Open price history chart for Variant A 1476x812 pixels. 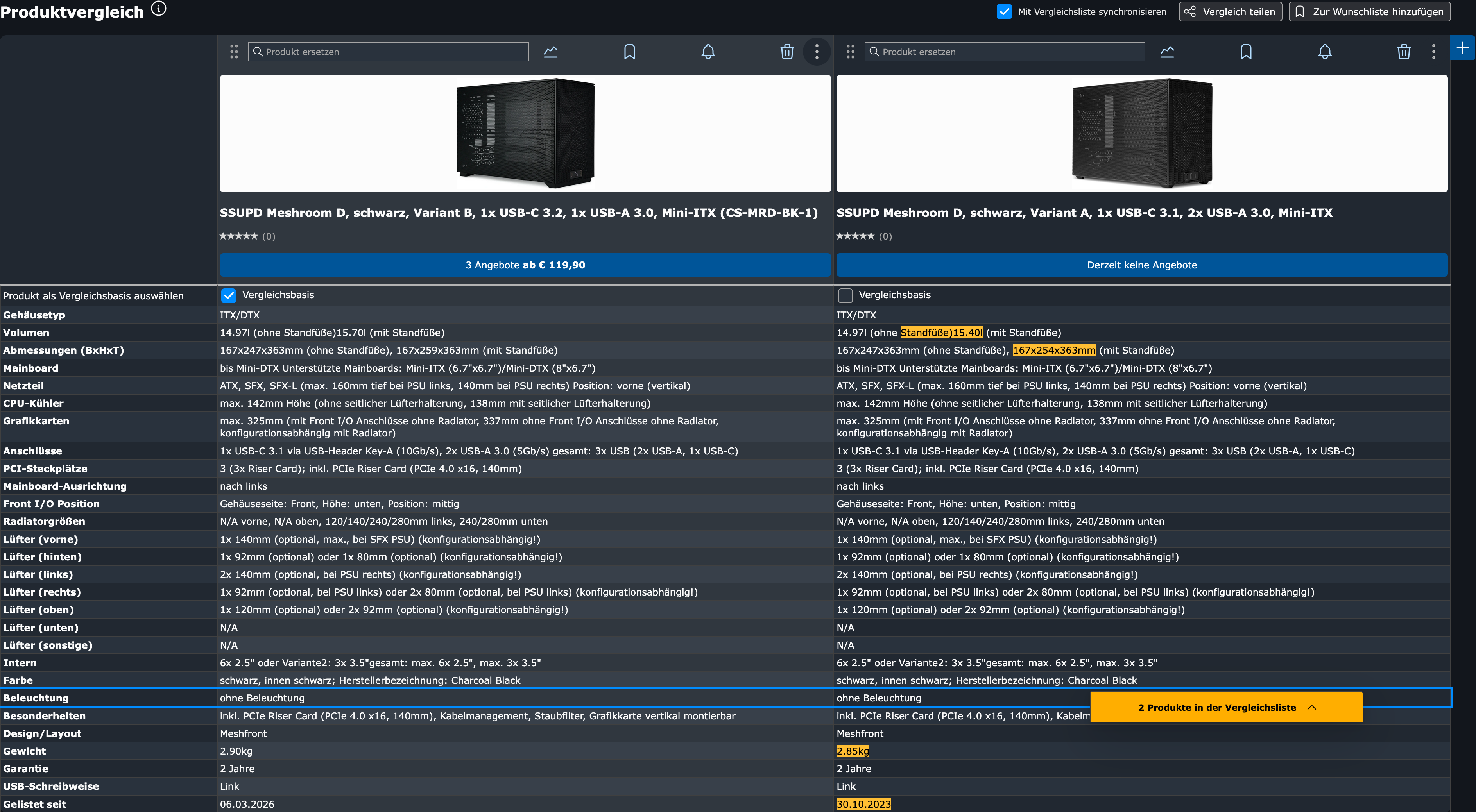[1167, 52]
